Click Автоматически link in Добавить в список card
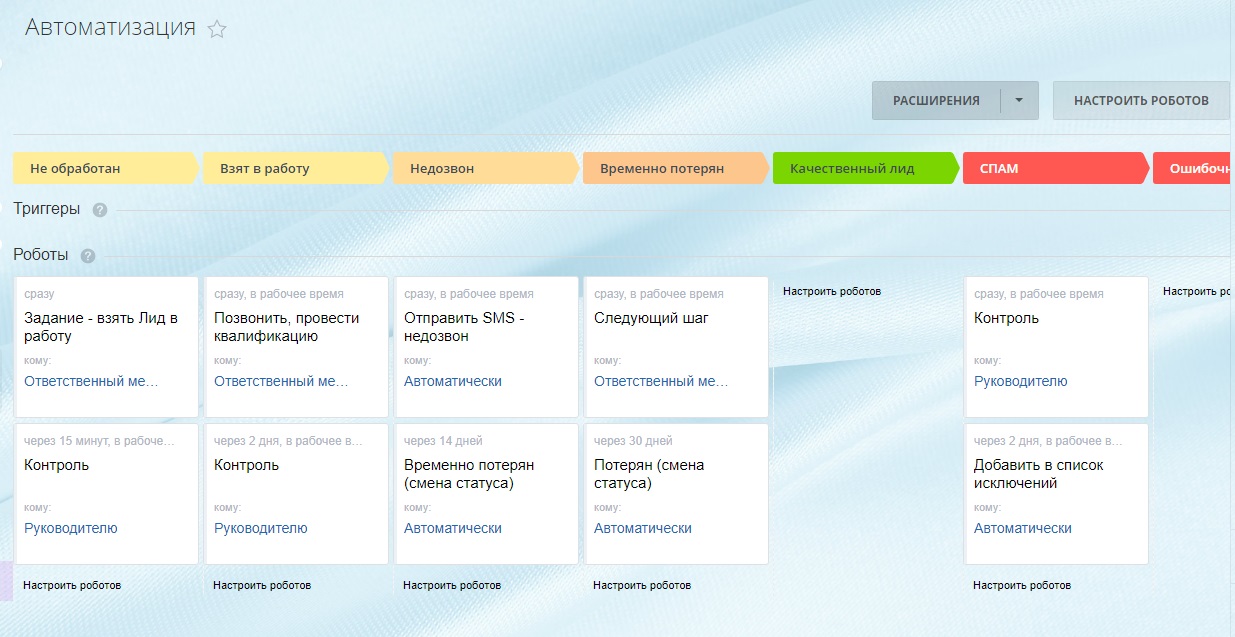The width and height of the screenshot is (1235, 637). [1023, 528]
